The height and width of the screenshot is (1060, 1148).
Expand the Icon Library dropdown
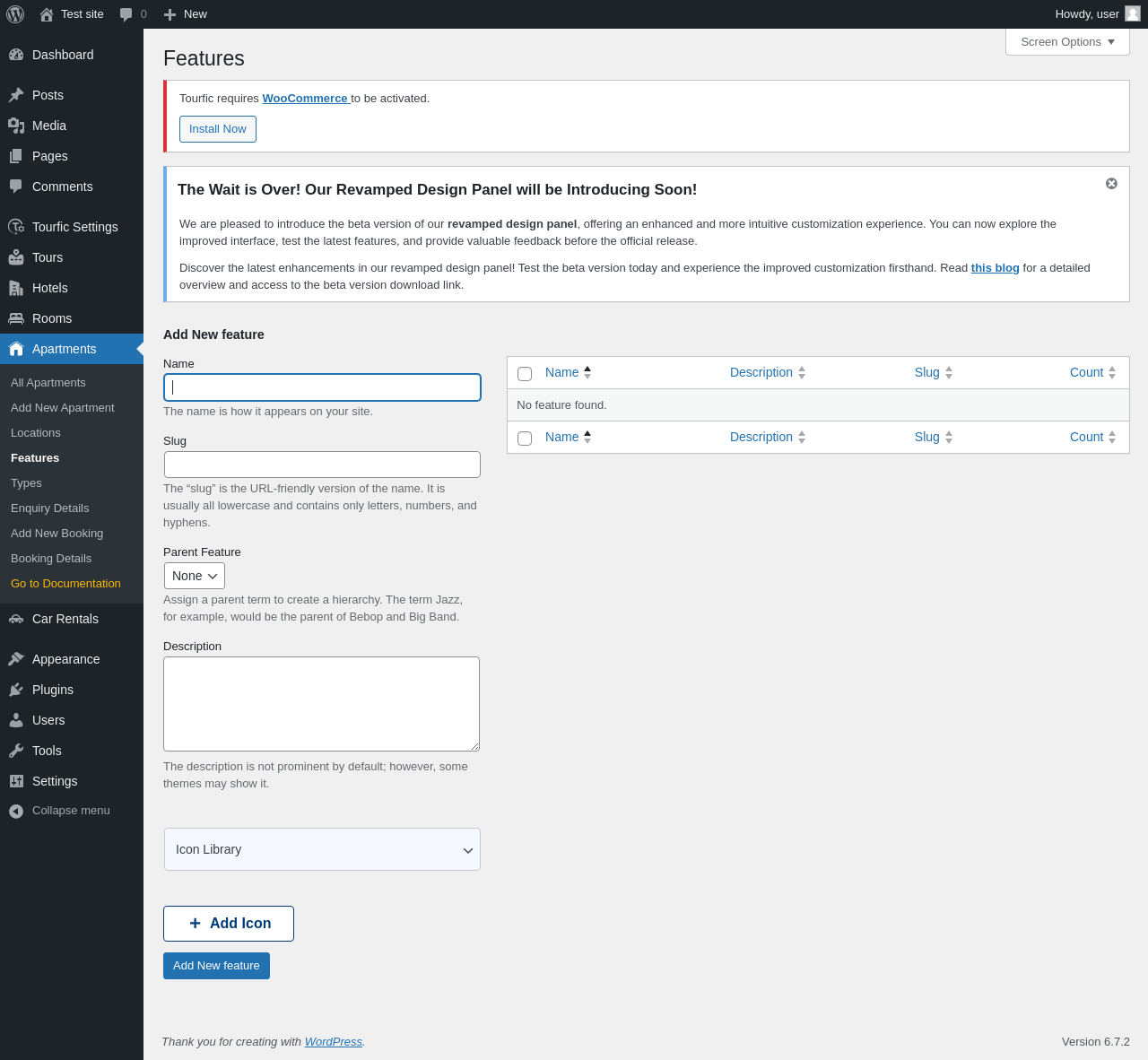(x=322, y=849)
